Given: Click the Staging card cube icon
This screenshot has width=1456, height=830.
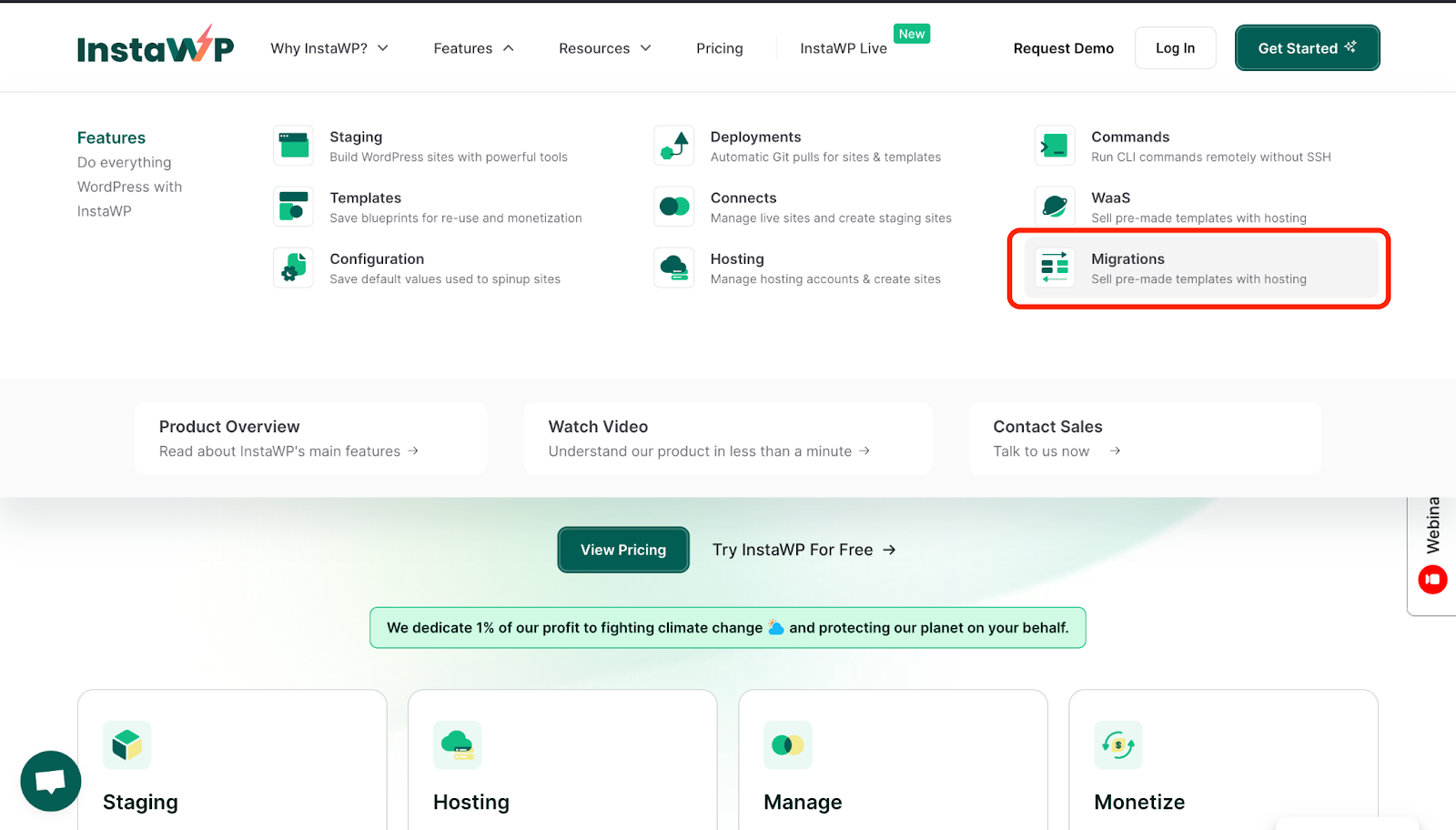Looking at the screenshot, I should coord(127,745).
